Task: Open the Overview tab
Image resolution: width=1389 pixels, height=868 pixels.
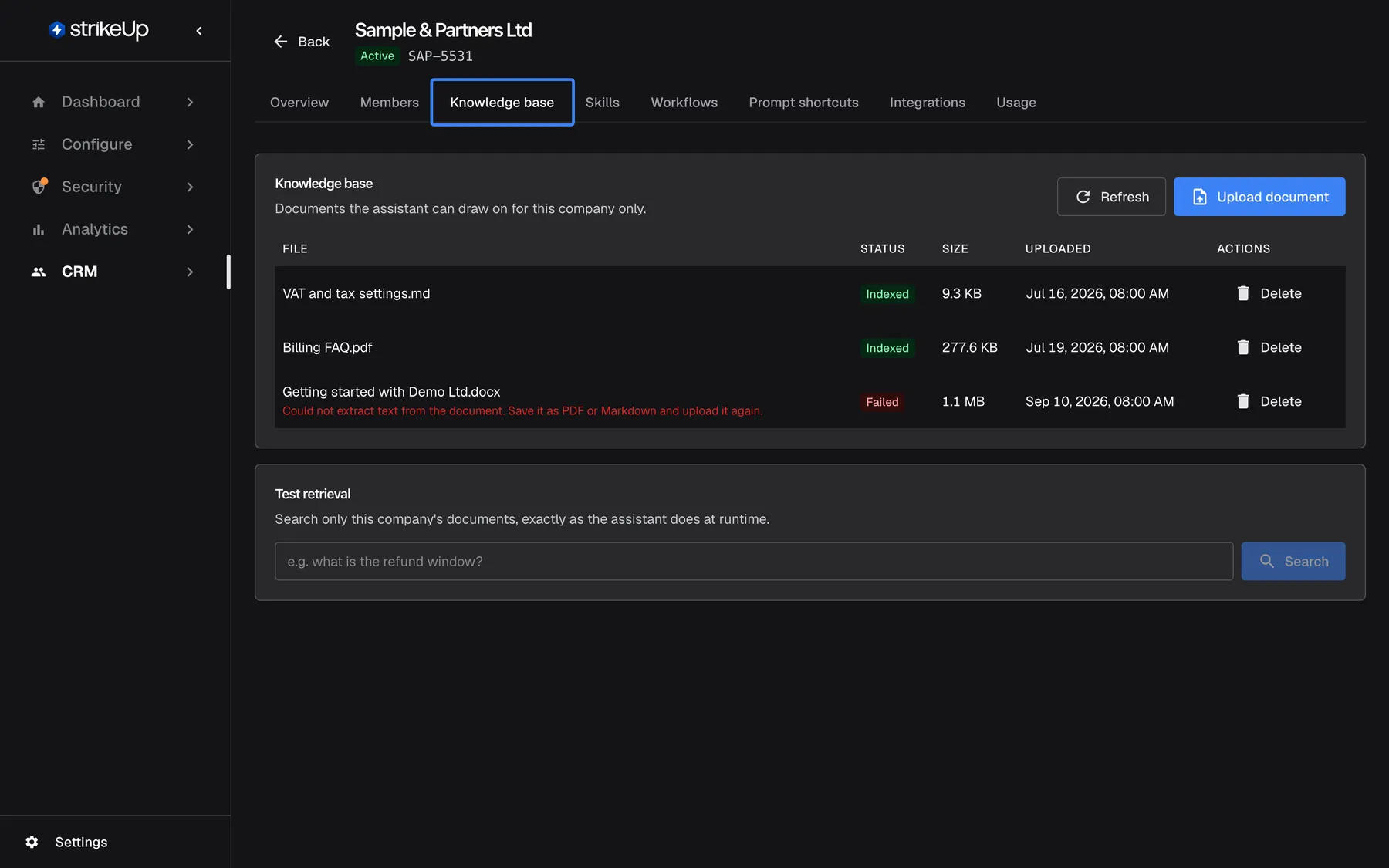Action: [x=299, y=103]
